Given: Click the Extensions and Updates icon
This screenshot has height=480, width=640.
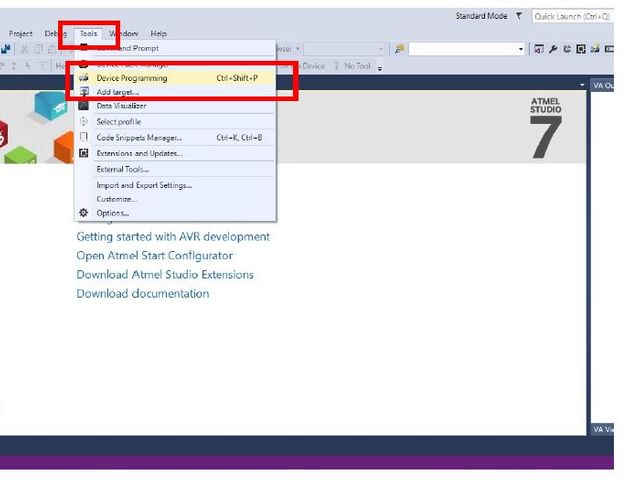Looking at the screenshot, I should tap(84, 154).
